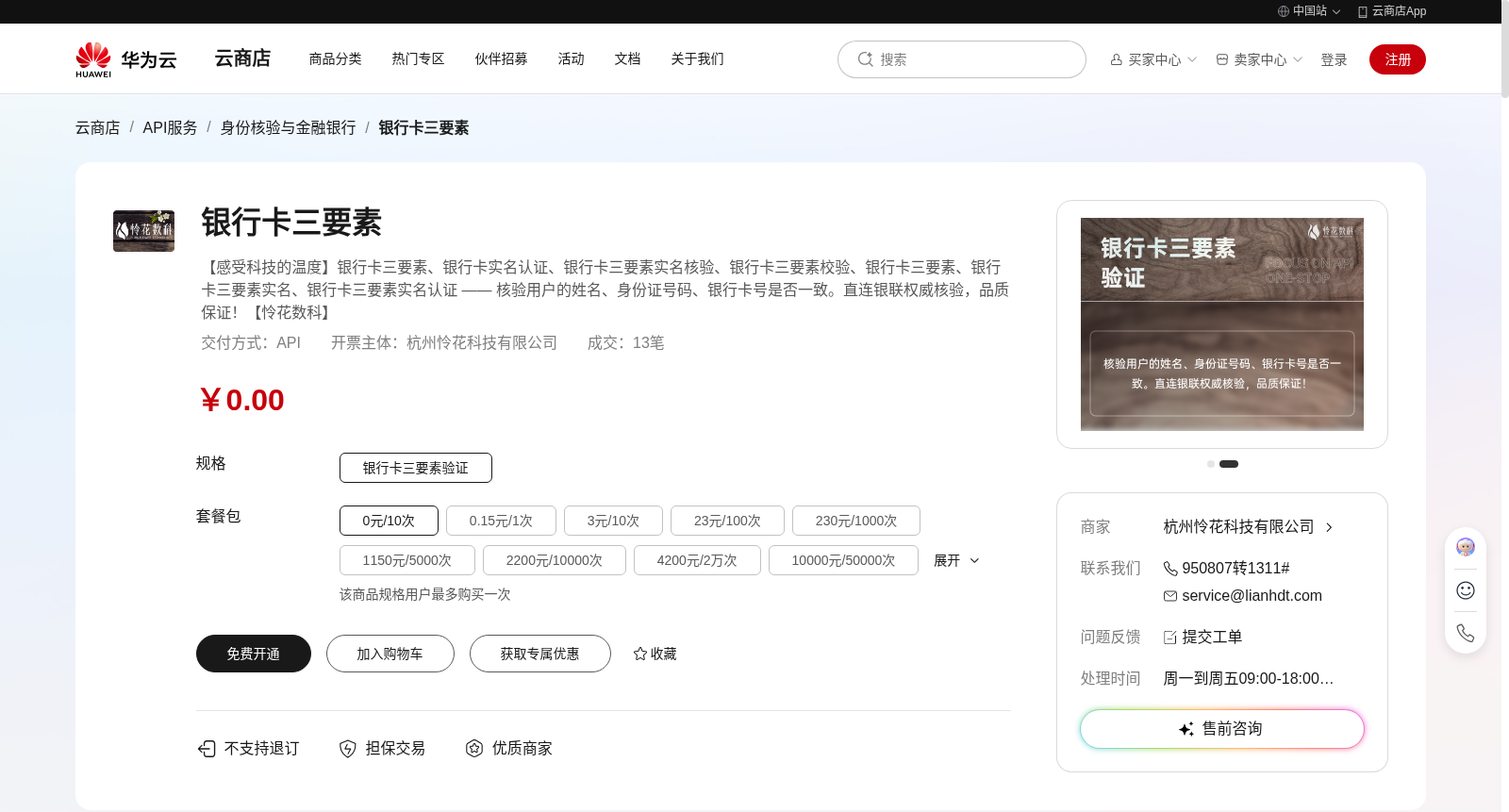Click the phone icon beside 950807转1311#
The width and height of the screenshot is (1509, 812).
click(x=1170, y=569)
